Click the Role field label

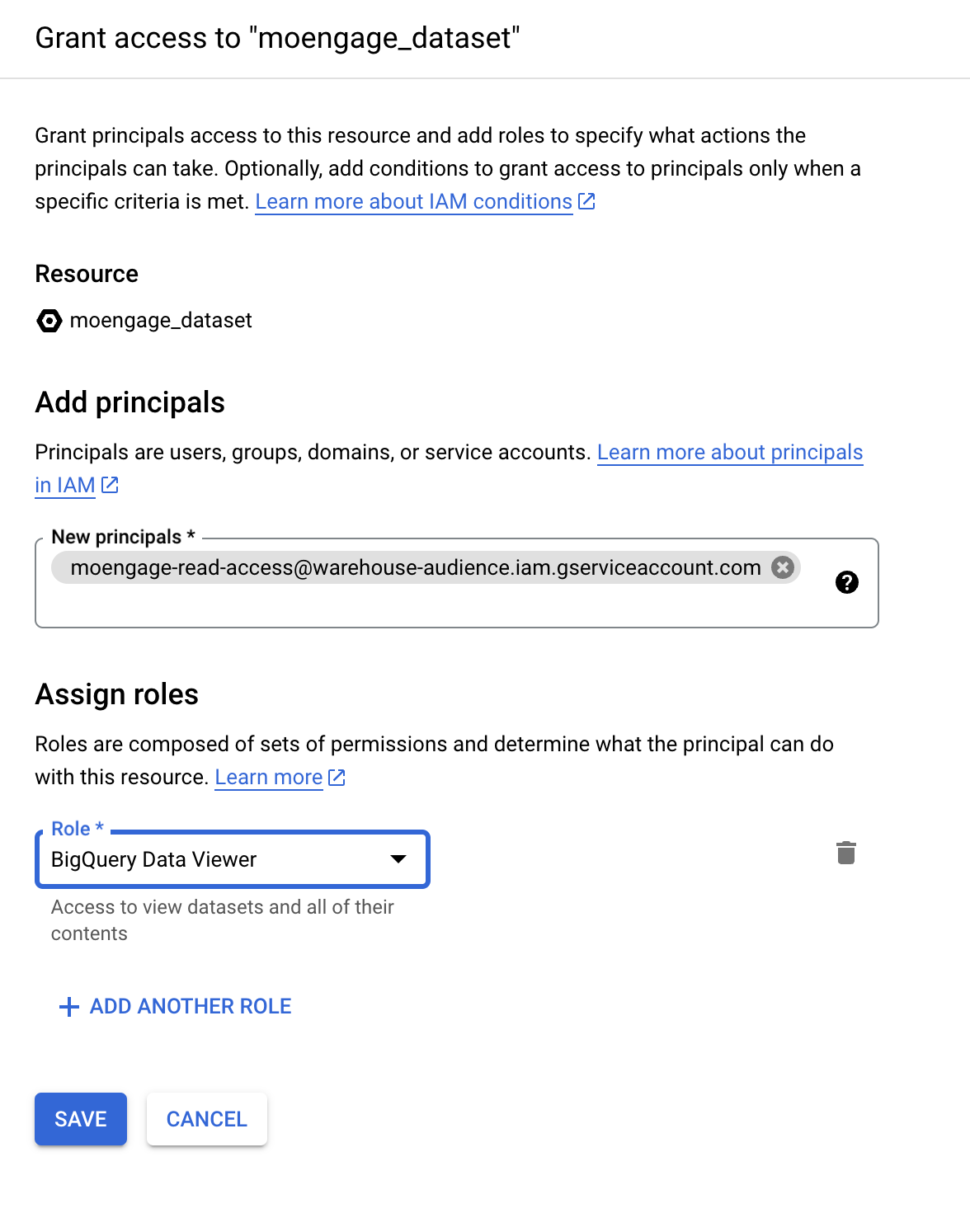[x=78, y=829]
